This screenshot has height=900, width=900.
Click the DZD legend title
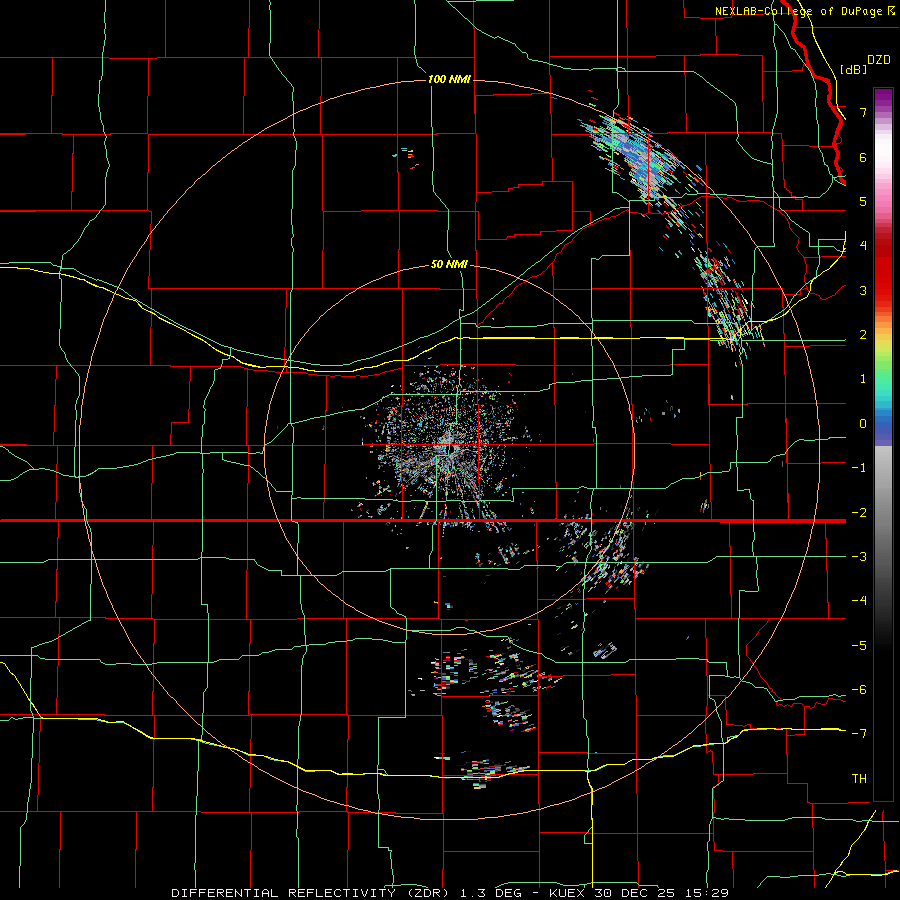click(879, 60)
